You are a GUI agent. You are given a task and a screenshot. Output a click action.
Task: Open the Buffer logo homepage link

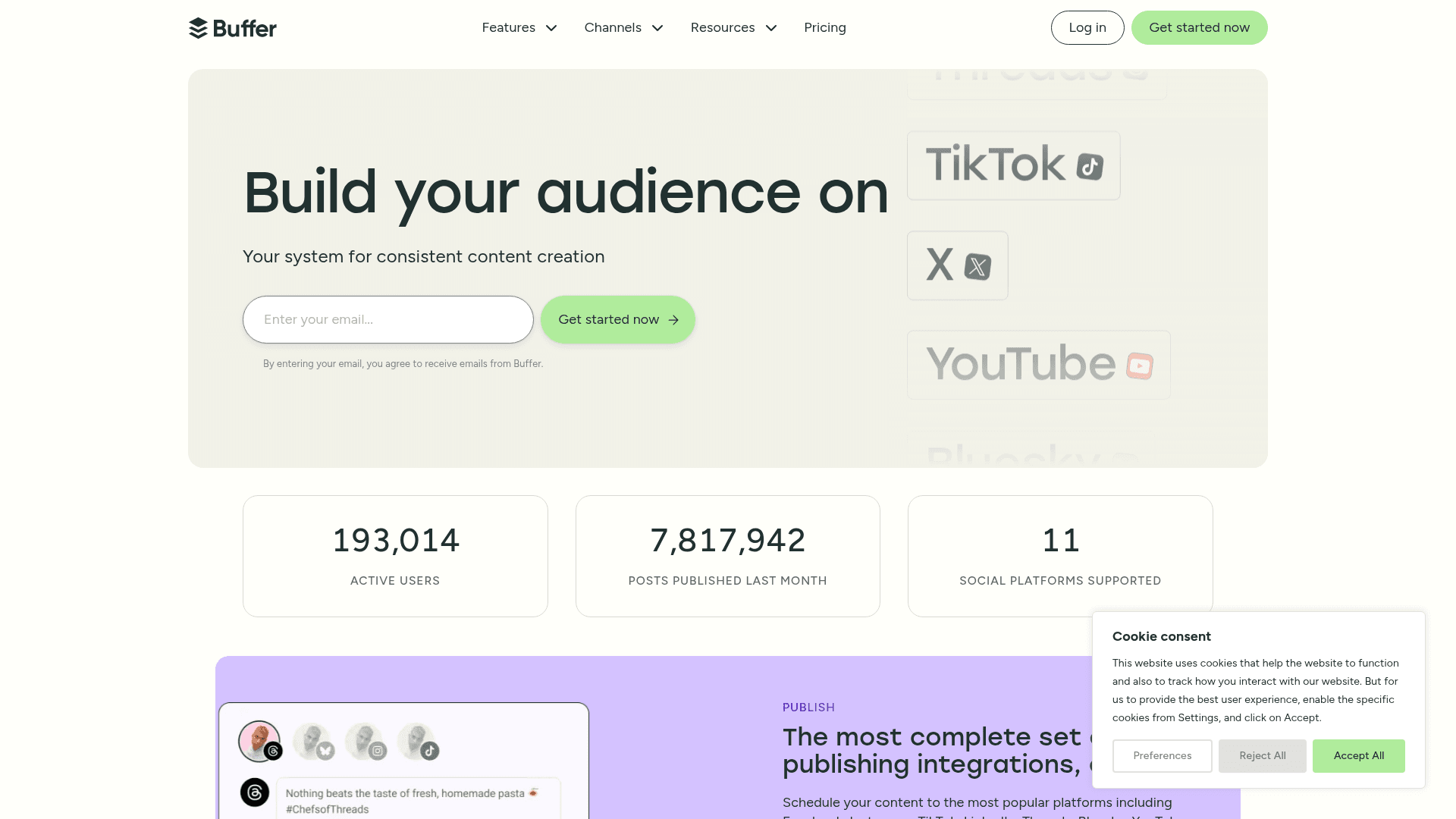click(232, 28)
